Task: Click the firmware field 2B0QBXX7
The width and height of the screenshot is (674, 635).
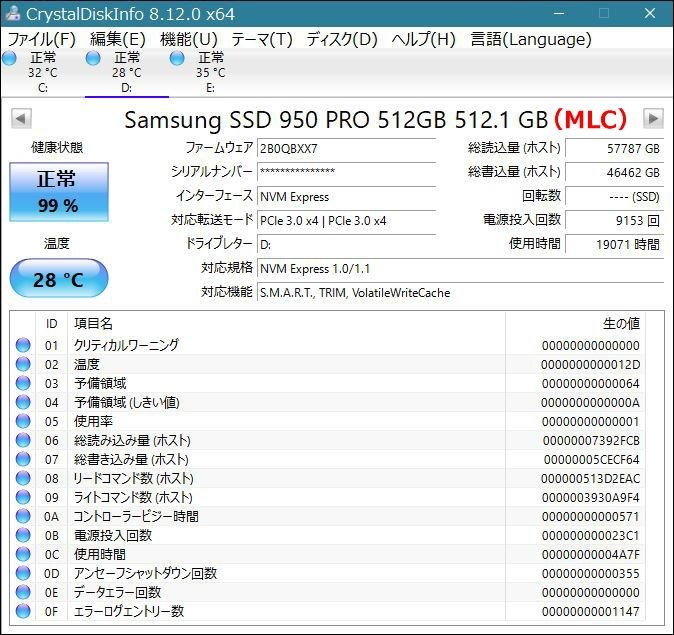Action: click(346, 149)
